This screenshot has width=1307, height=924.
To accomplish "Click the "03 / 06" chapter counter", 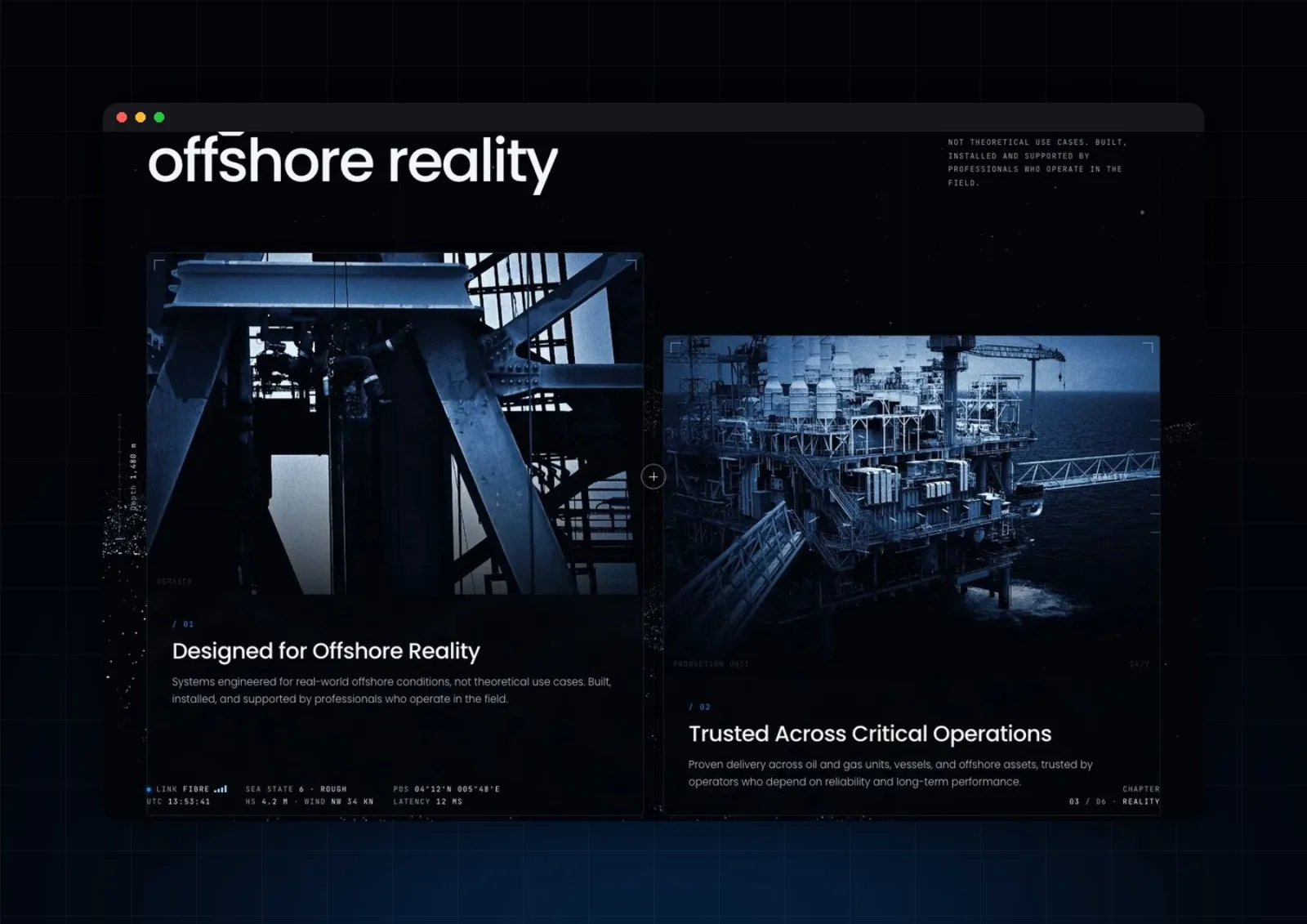I will 1087,801.
